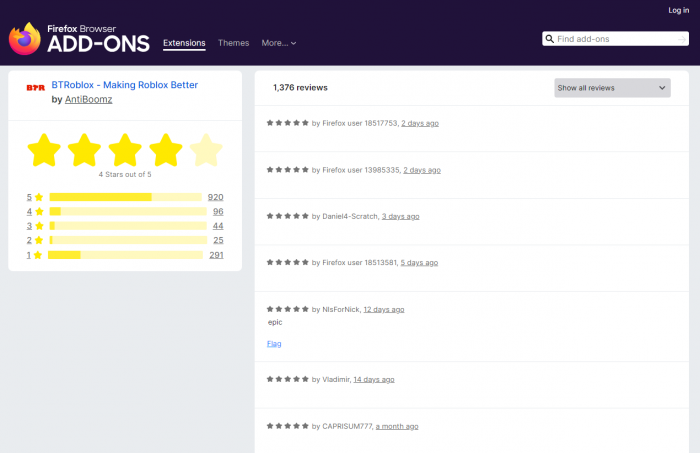700x453 pixels.
Task: Click the 1-star row star icon
Action: pyautogui.click(x=38, y=255)
